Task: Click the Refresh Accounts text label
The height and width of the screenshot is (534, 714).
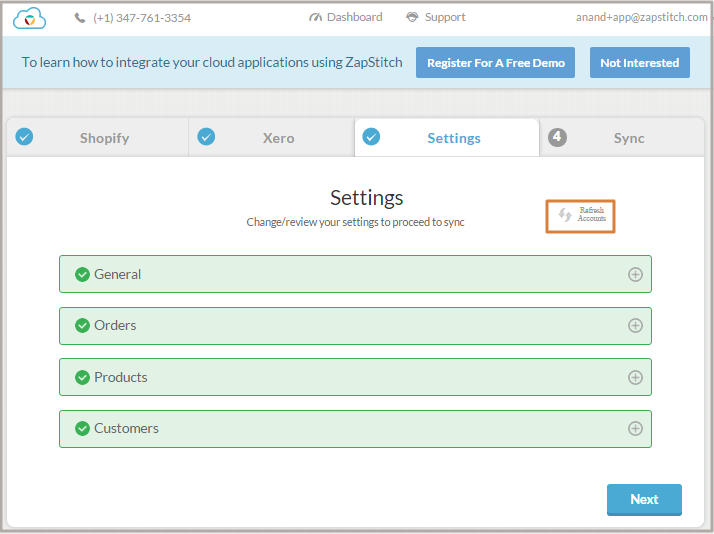Action: click(592, 214)
